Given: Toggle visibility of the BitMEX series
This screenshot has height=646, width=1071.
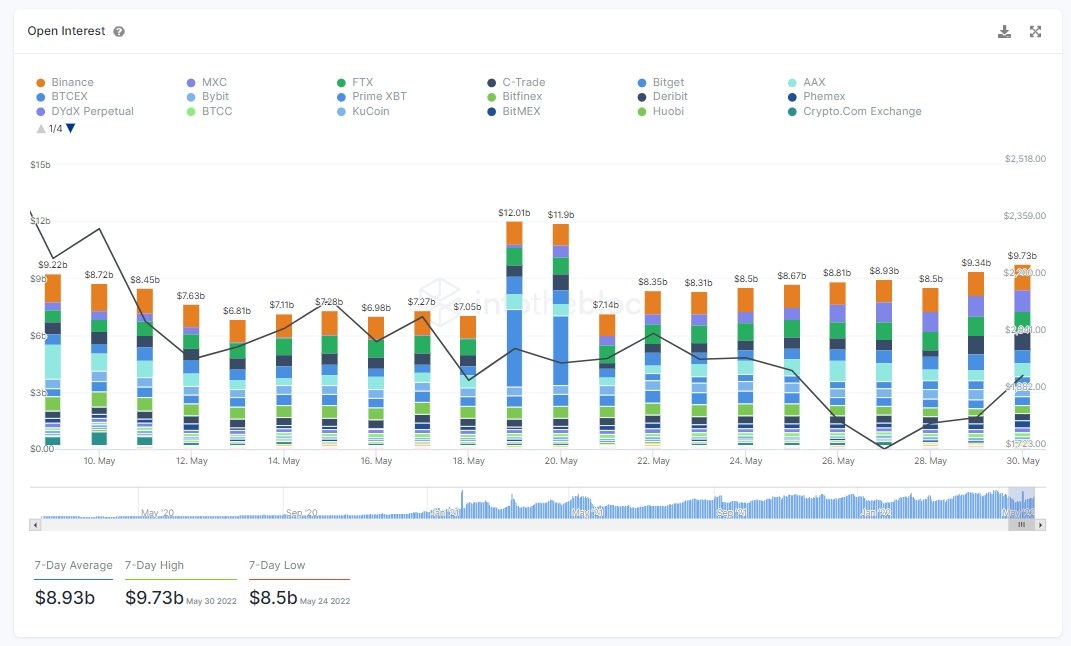Looking at the screenshot, I should pyautogui.click(x=492, y=111).
